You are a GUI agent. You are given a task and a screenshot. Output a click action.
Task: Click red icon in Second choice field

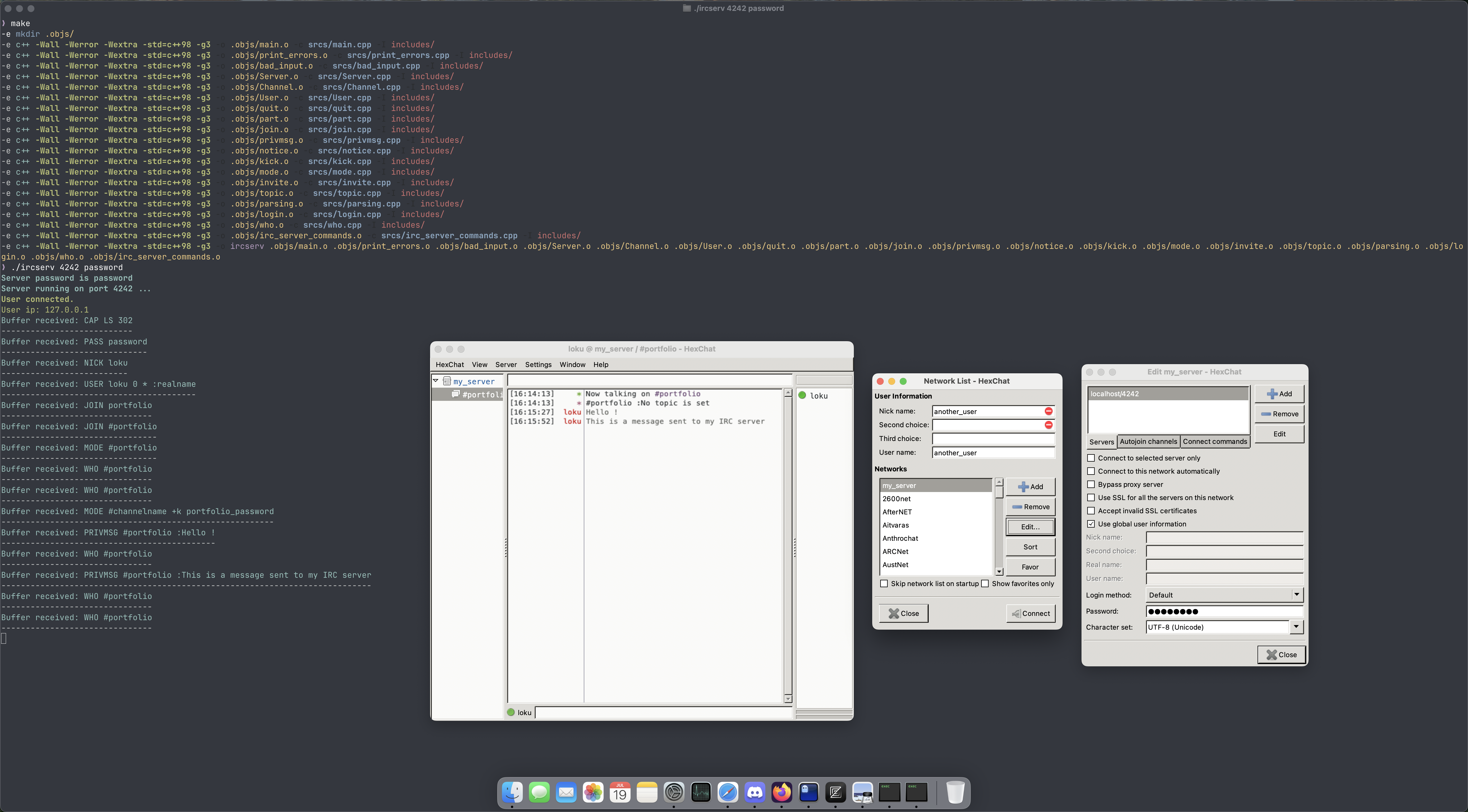(x=1048, y=425)
